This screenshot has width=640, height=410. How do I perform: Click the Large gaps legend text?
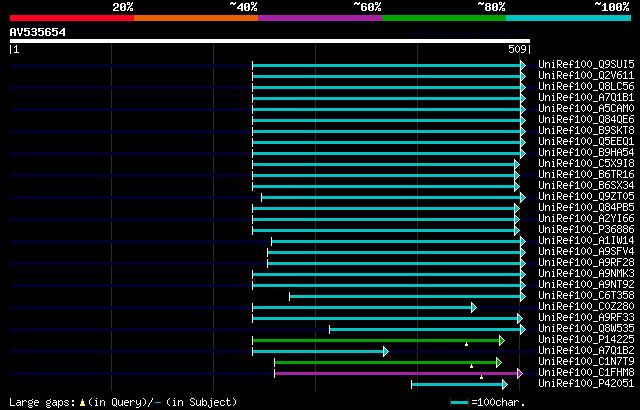pos(42,402)
